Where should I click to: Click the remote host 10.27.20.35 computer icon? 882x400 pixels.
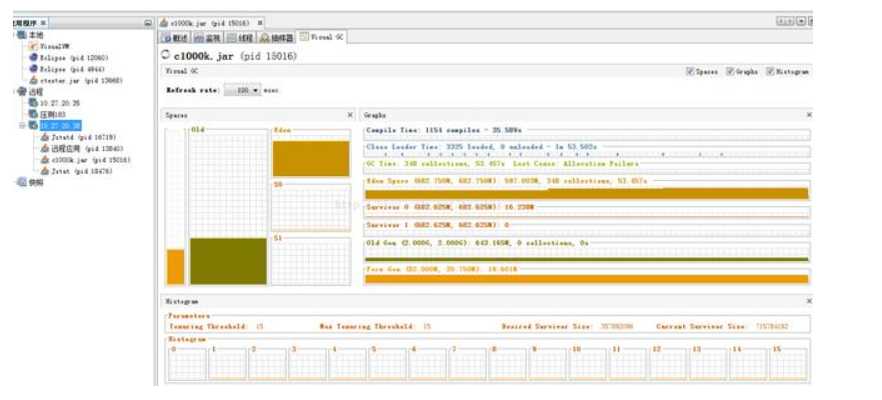[33, 103]
